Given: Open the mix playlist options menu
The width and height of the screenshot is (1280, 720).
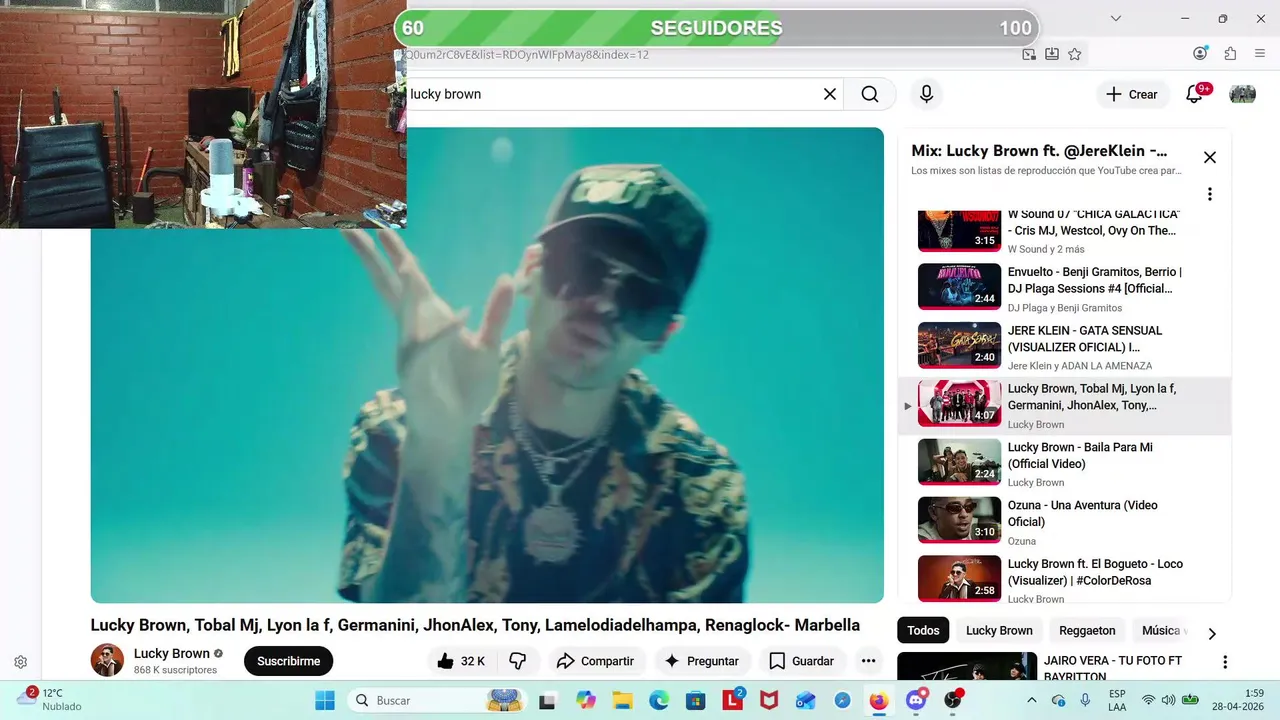Looking at the screenshot, I should 1209,194.
